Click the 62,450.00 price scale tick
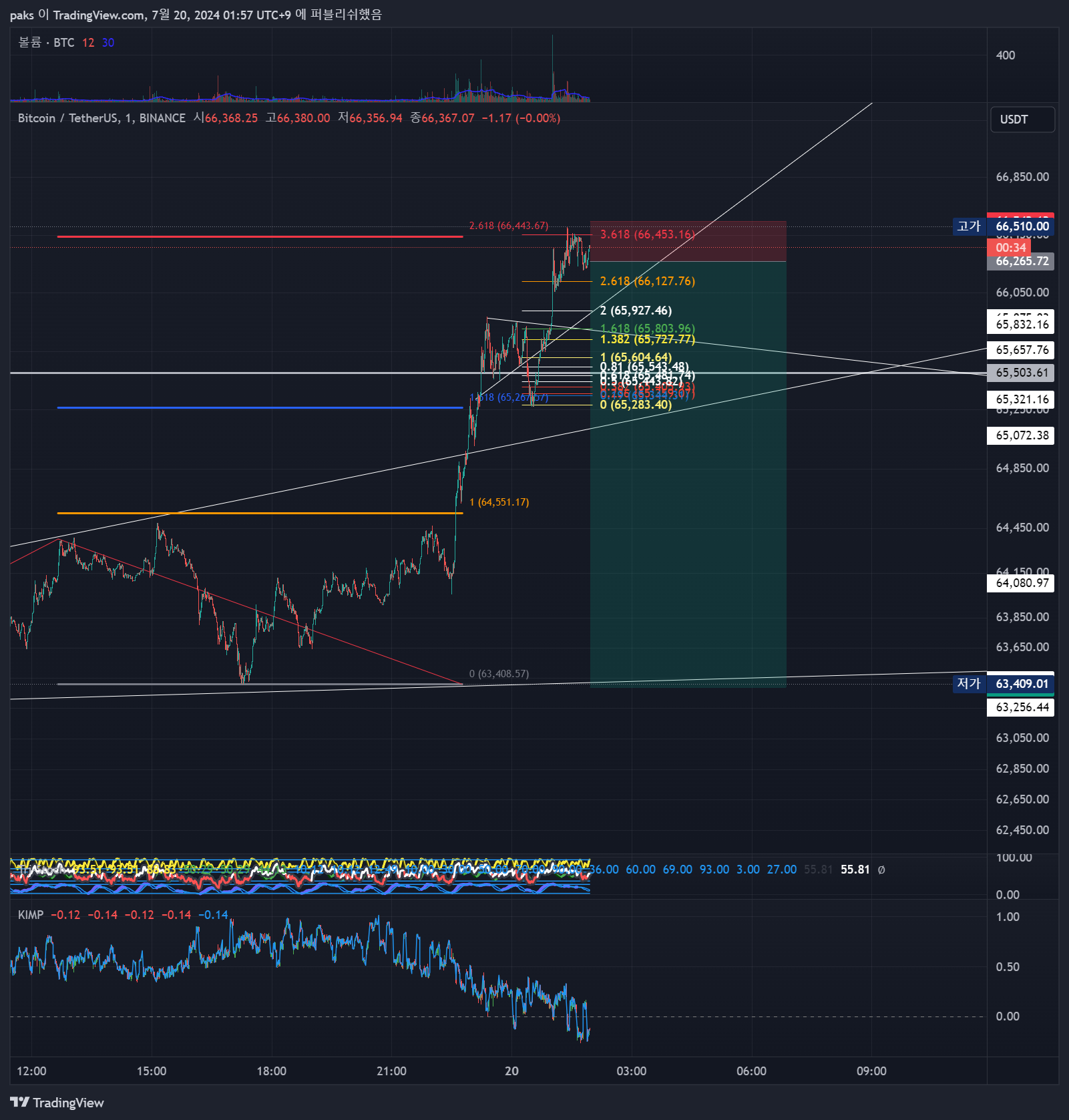Image resolution: width=1069 pixels, height=1120 pixels. [1022, 830]
